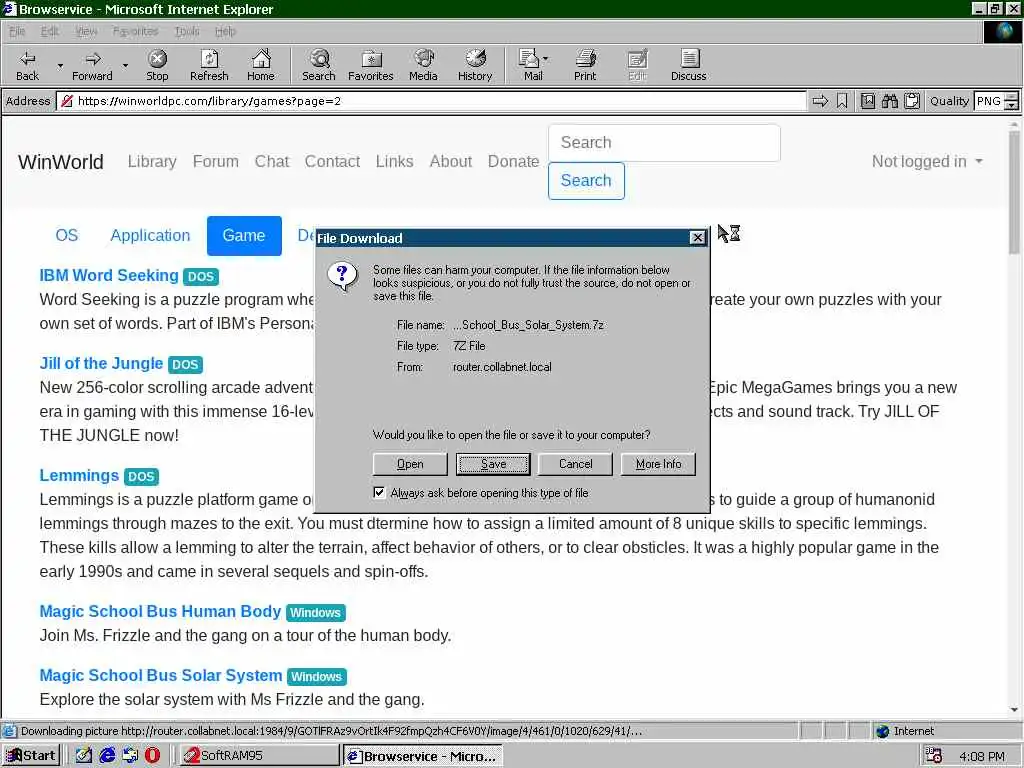Open the Favorites menu
Screen dimensions: 1024x768
pos(135,31)
